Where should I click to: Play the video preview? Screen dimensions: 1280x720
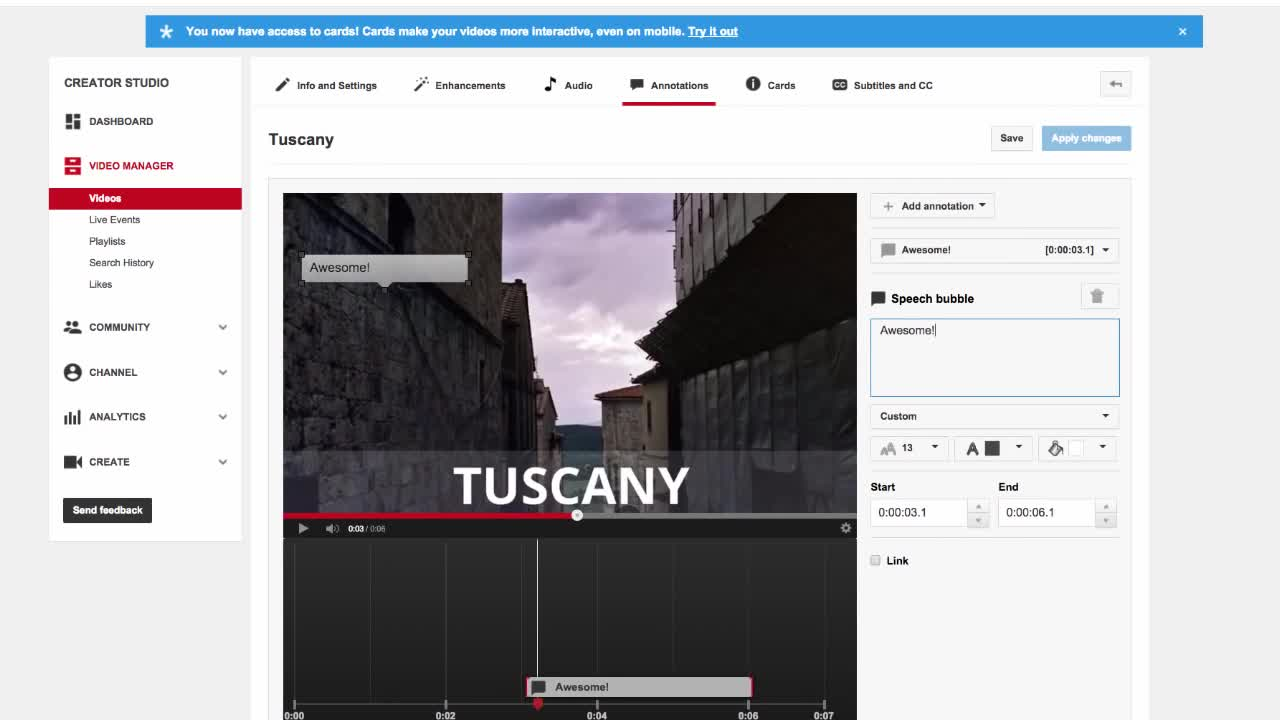[x=303, y=528]
